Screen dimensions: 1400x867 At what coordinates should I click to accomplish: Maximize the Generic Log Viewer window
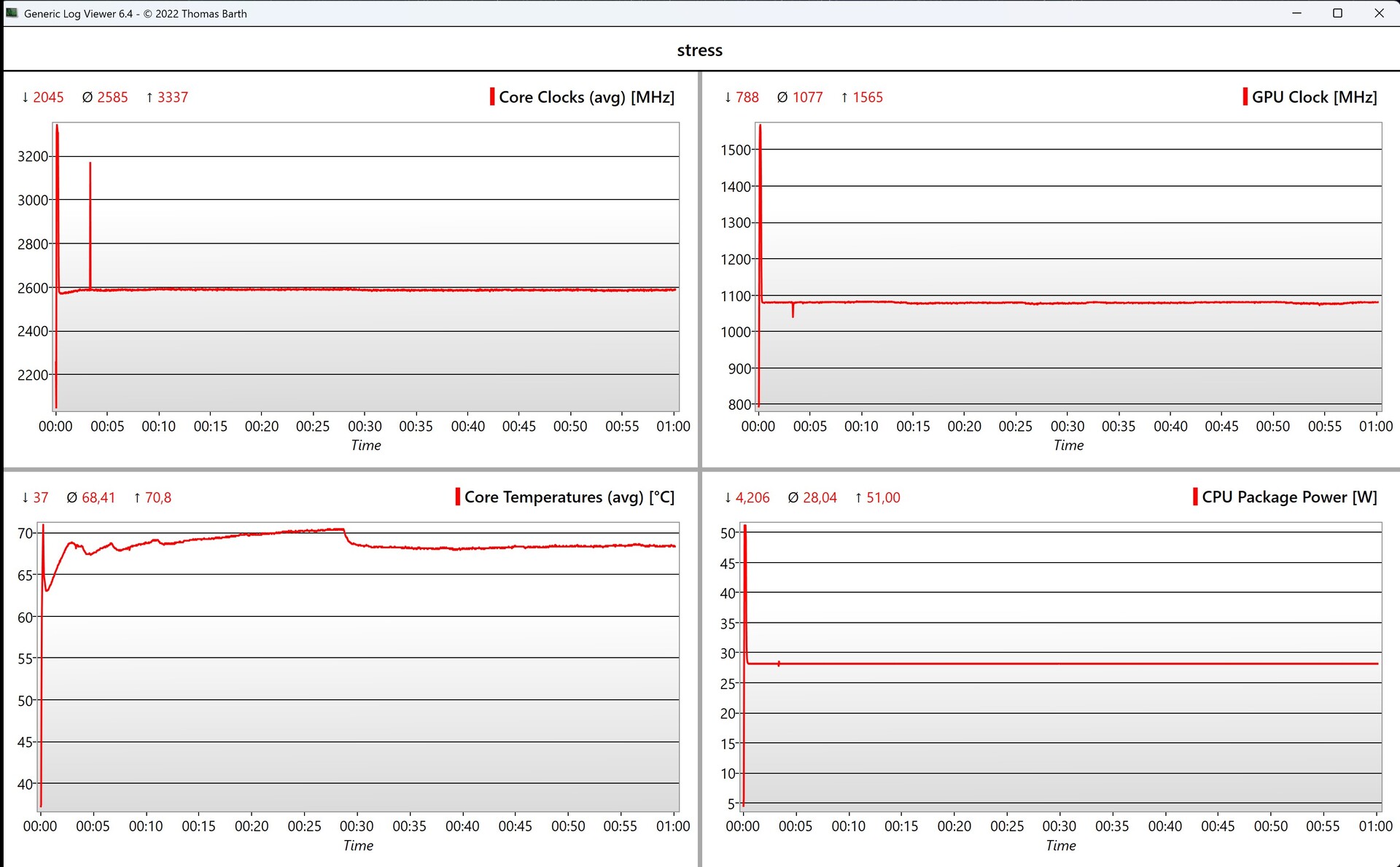point(1337,13)
